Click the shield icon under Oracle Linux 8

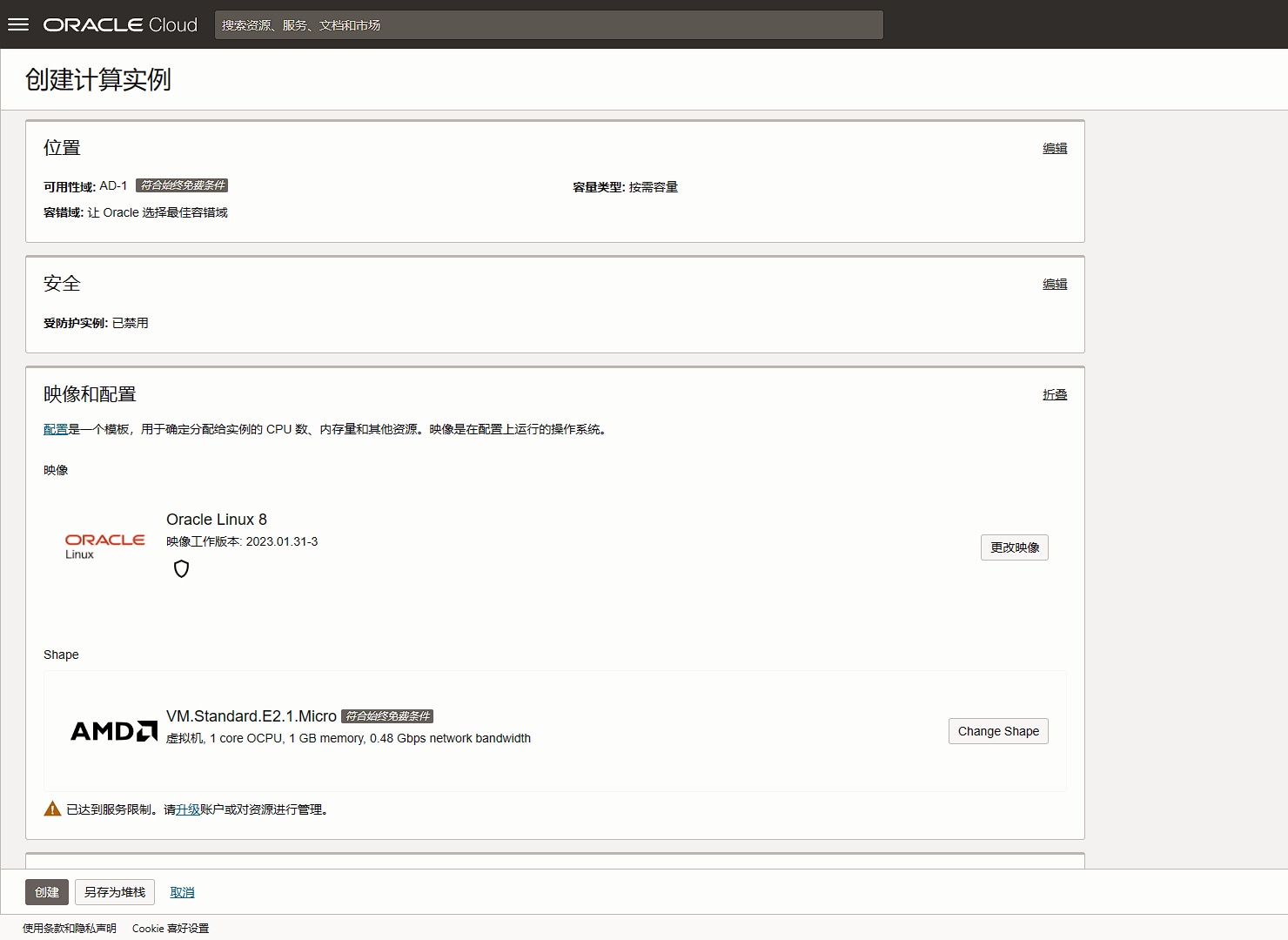click(181, 569)
